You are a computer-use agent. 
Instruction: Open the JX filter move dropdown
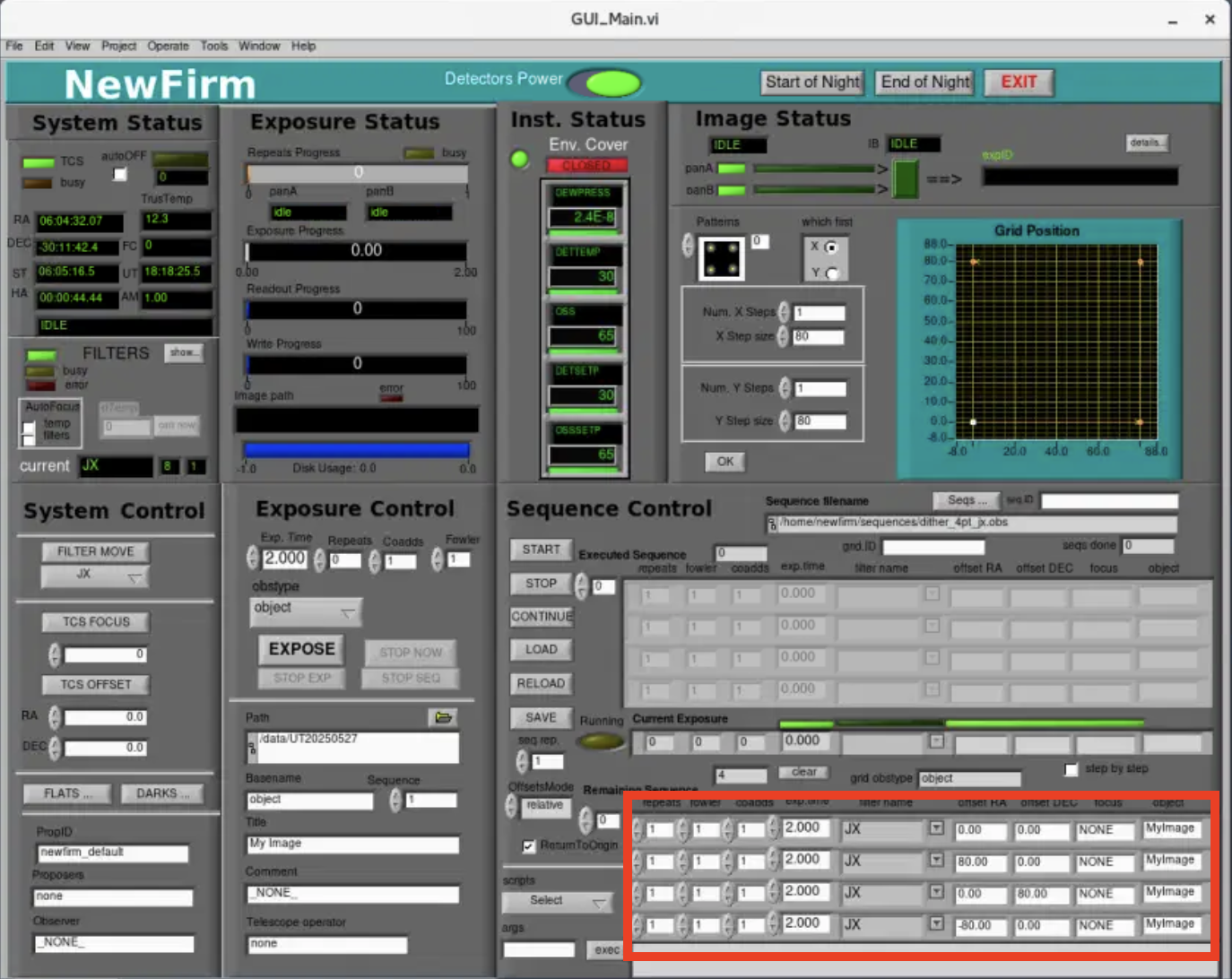click(x=95, y=576)
